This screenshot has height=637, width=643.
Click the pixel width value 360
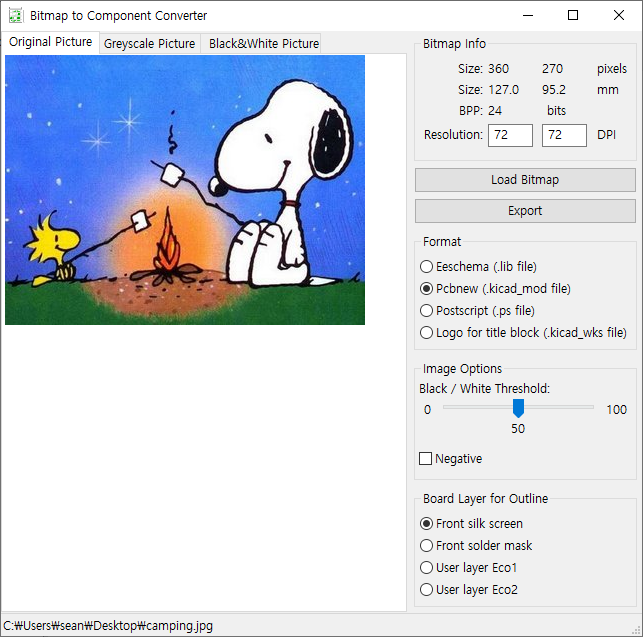(498, 68)
